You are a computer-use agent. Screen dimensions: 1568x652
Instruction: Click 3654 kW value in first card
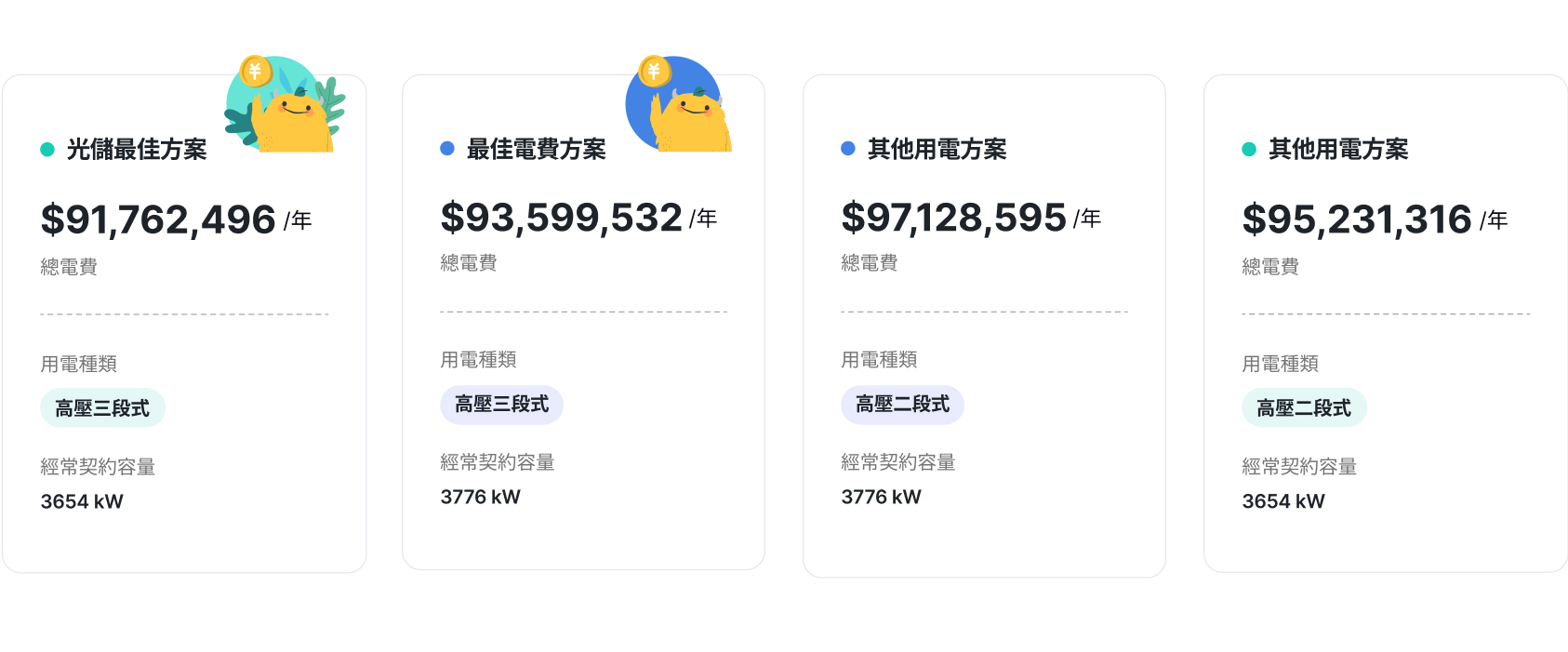tap(82, 501)
